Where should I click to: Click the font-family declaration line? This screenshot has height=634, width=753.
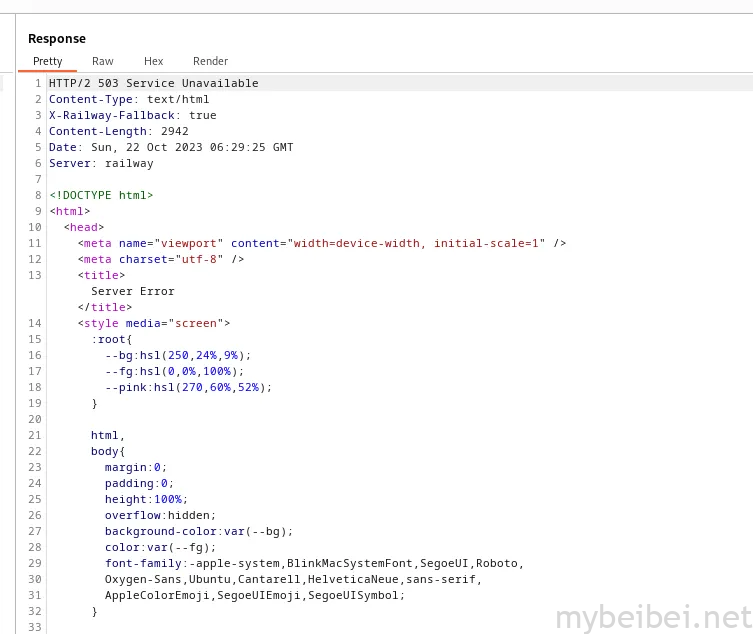coord(314,563)
